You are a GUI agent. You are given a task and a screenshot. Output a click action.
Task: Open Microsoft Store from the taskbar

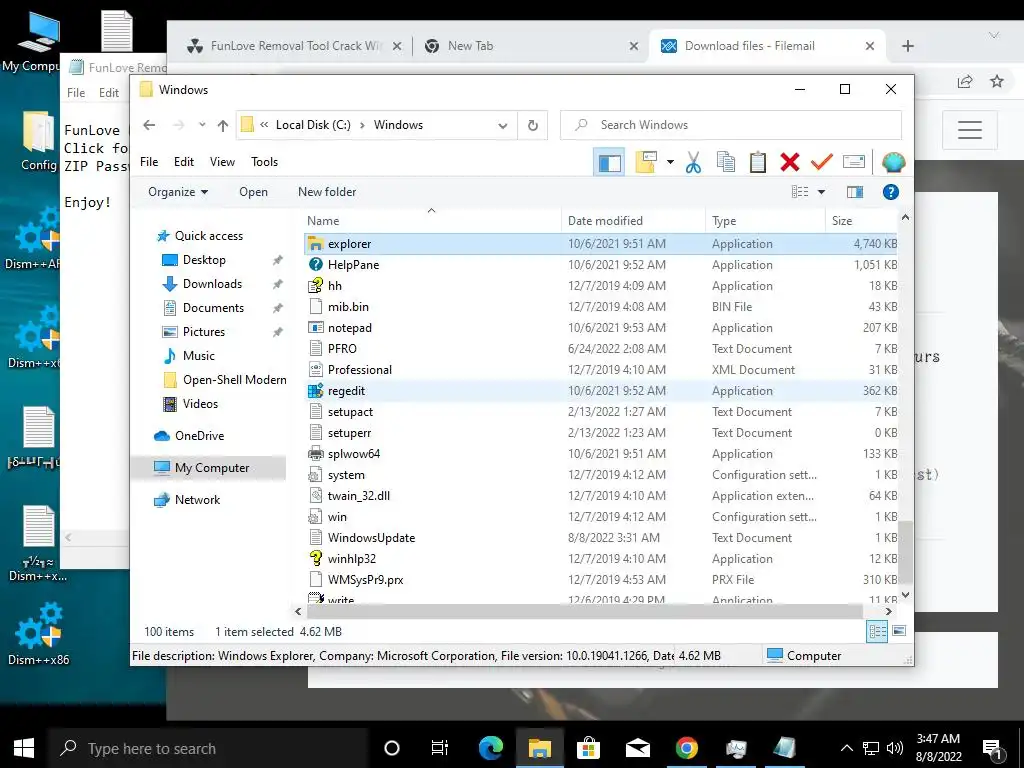pos(588,748)
